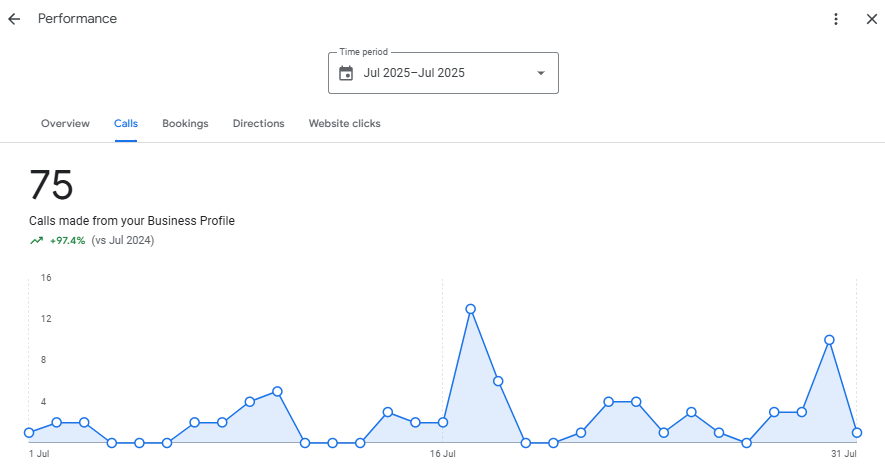This screenshot has height=475, width=885.
Task: Select the second-highest peak point near 31 Jul
Action: point(829,340)
